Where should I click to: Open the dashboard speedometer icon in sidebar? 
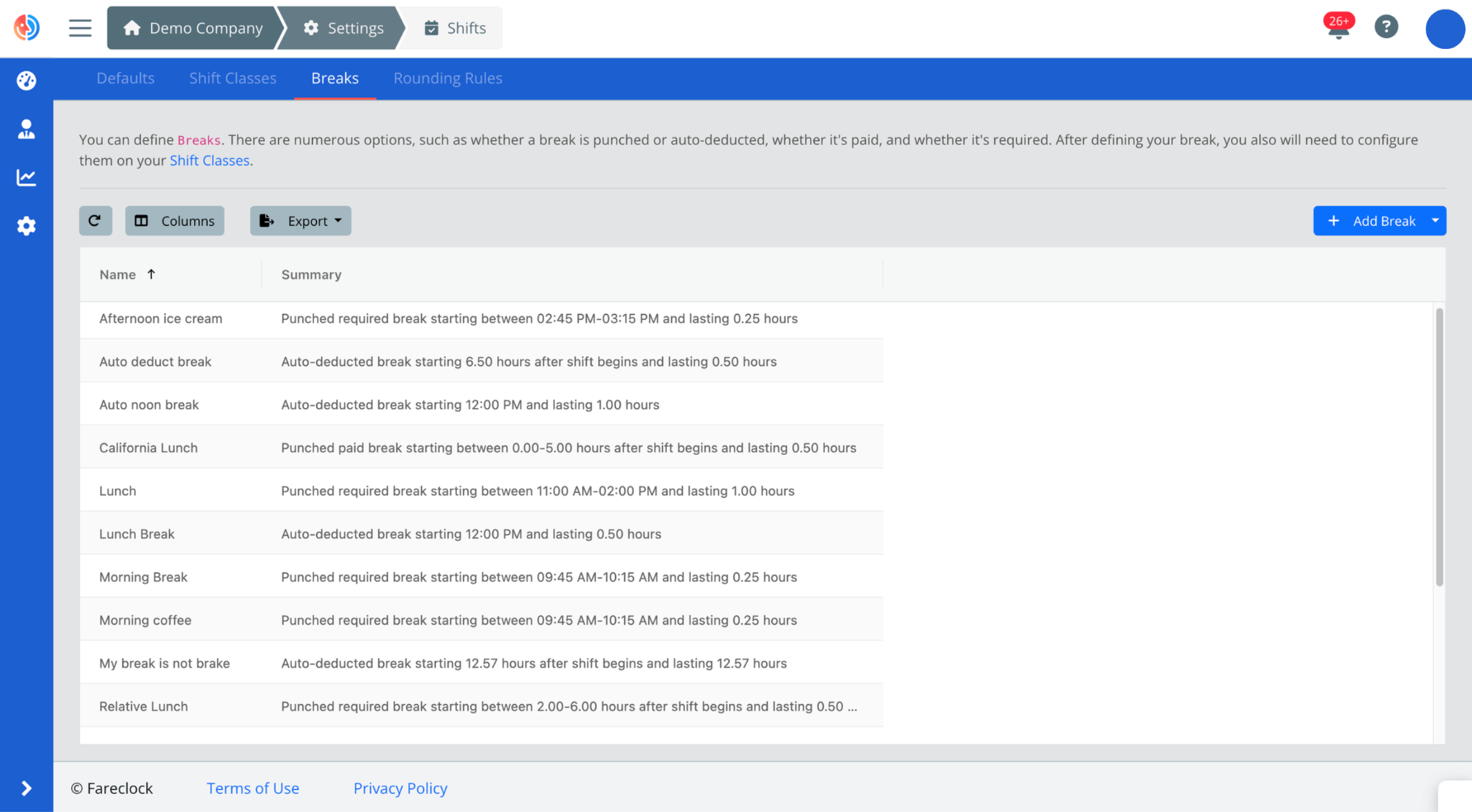tap(26, 80)
